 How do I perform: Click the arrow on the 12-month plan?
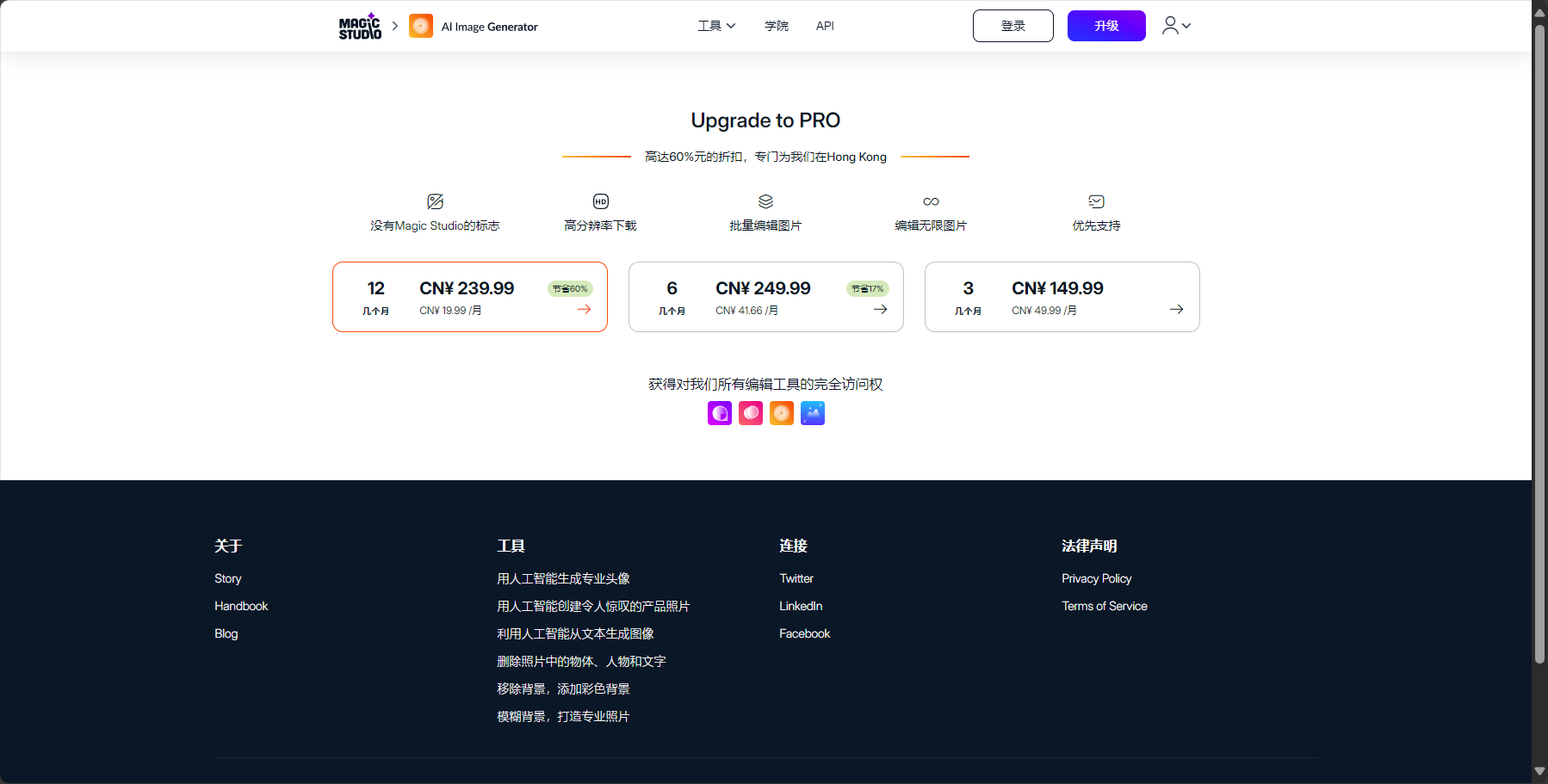click(x=584, y=309)
